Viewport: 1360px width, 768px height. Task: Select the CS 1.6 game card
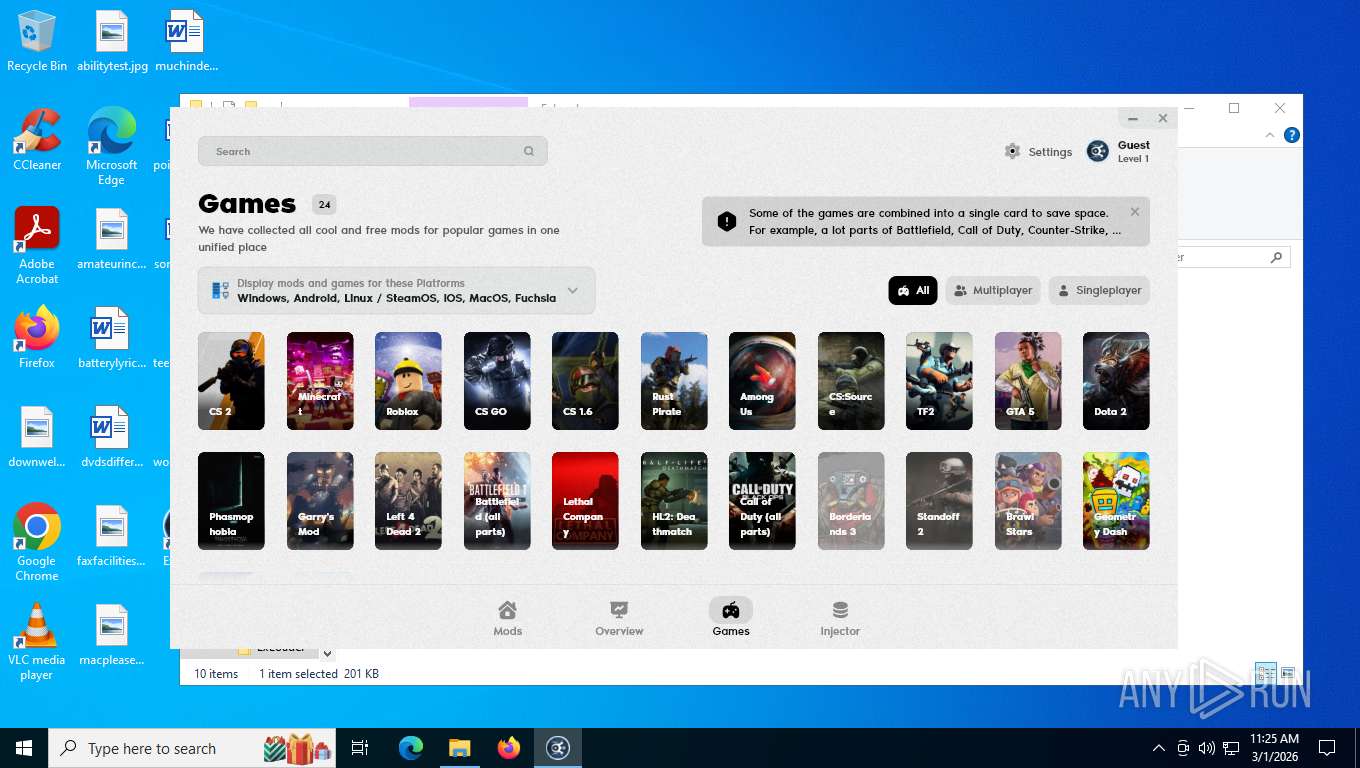tap(585, 381)
